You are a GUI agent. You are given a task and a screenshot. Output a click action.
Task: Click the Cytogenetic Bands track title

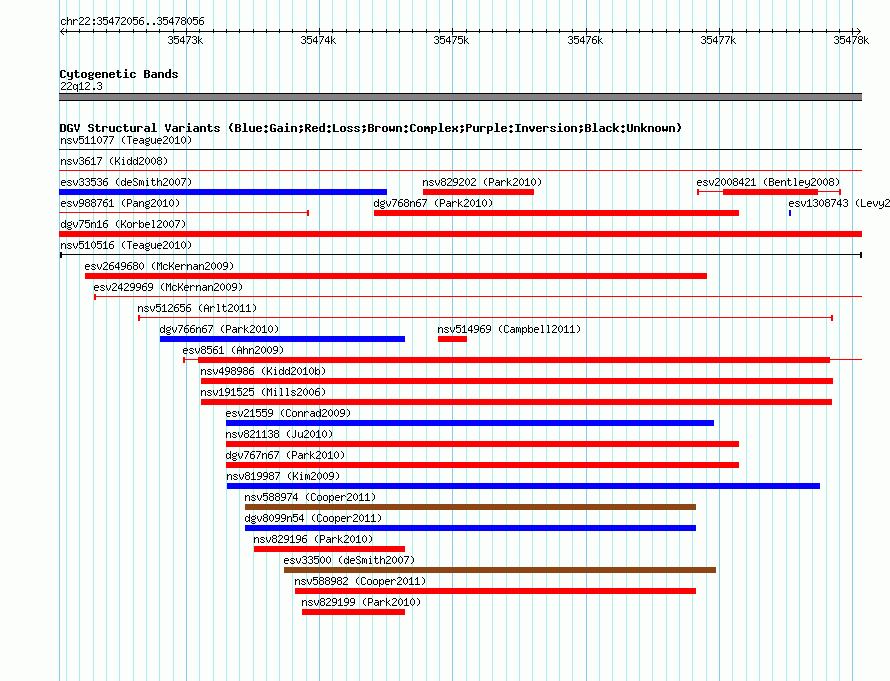click(x=119, y=74)
